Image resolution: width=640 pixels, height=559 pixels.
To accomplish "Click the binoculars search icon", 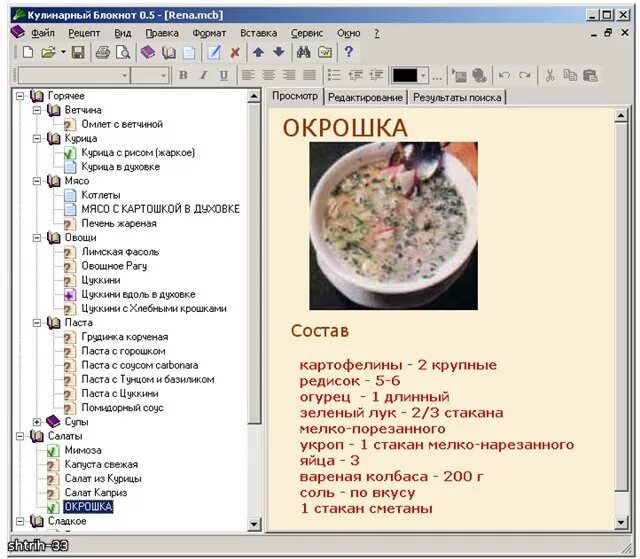I will click(303, 52).
